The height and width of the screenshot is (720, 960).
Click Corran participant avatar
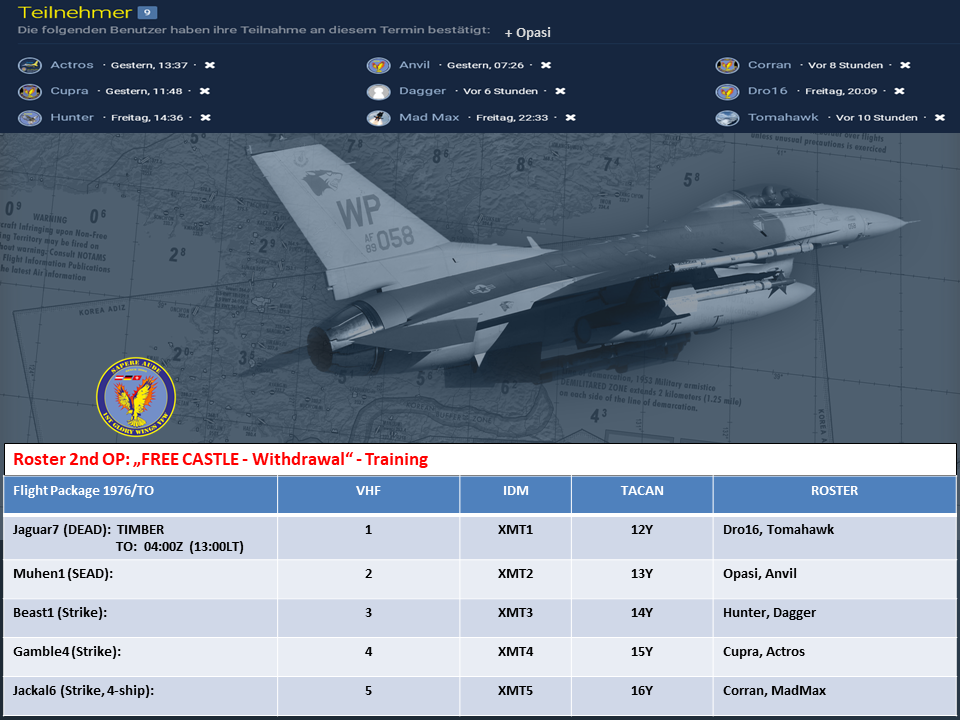coord(727,65)
